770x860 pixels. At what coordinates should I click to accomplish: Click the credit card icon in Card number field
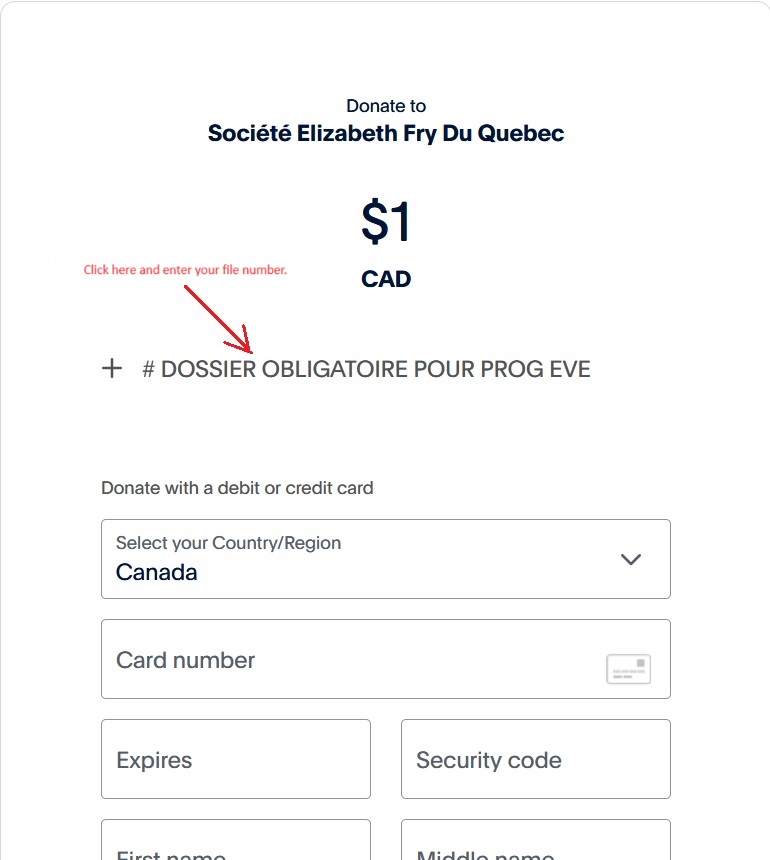(x=628, y=669)
